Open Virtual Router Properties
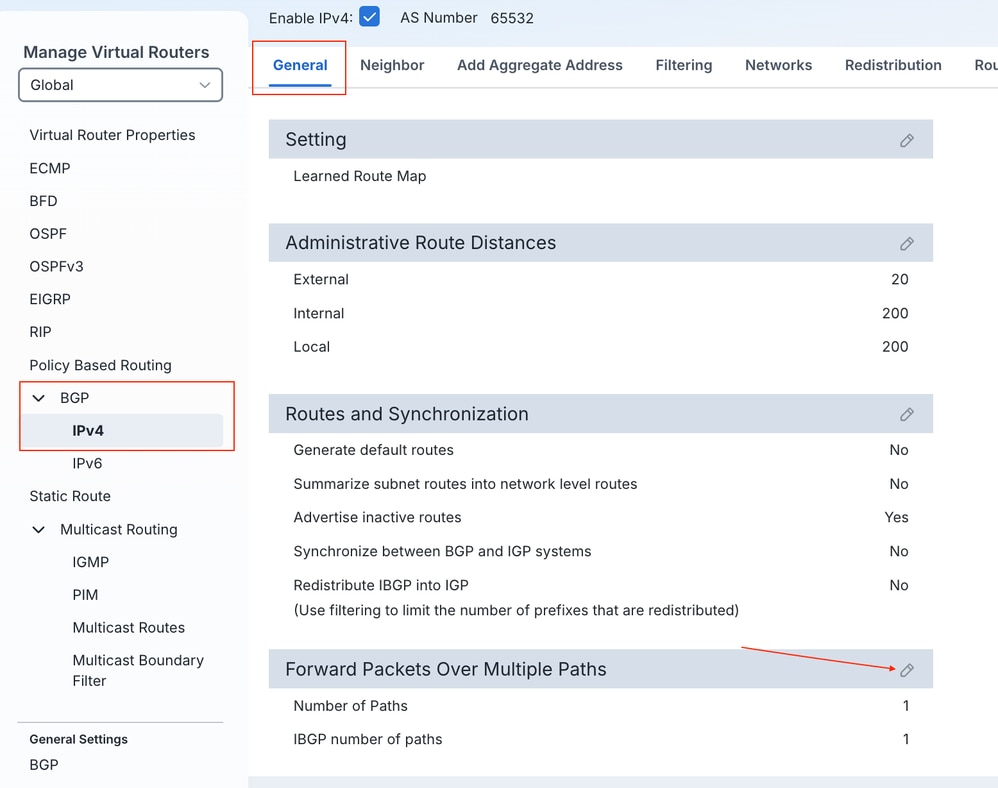Image resolution: width=998 pixels, height=788 pixels. point(112,135)
